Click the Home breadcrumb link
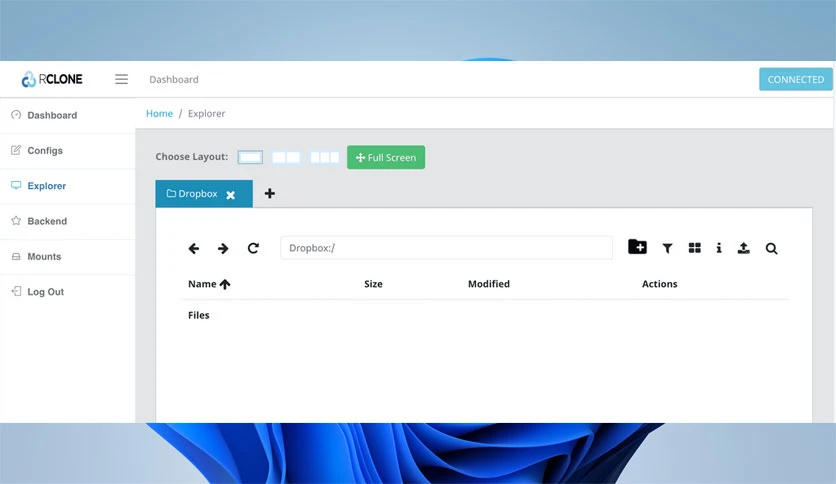The height and width of the screenshot is (484, 836). [x=159, y=114]
